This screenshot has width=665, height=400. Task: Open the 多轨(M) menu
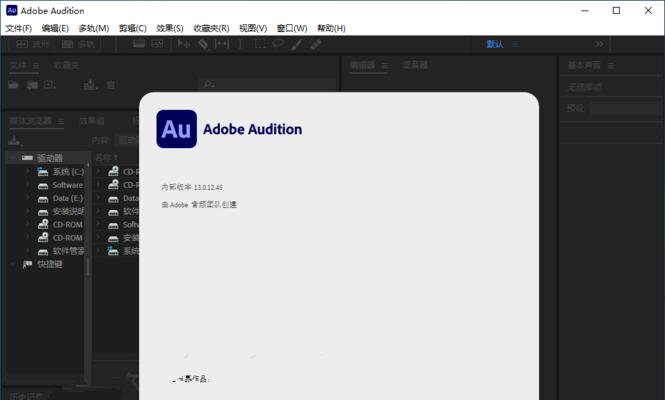coord(94,28)
